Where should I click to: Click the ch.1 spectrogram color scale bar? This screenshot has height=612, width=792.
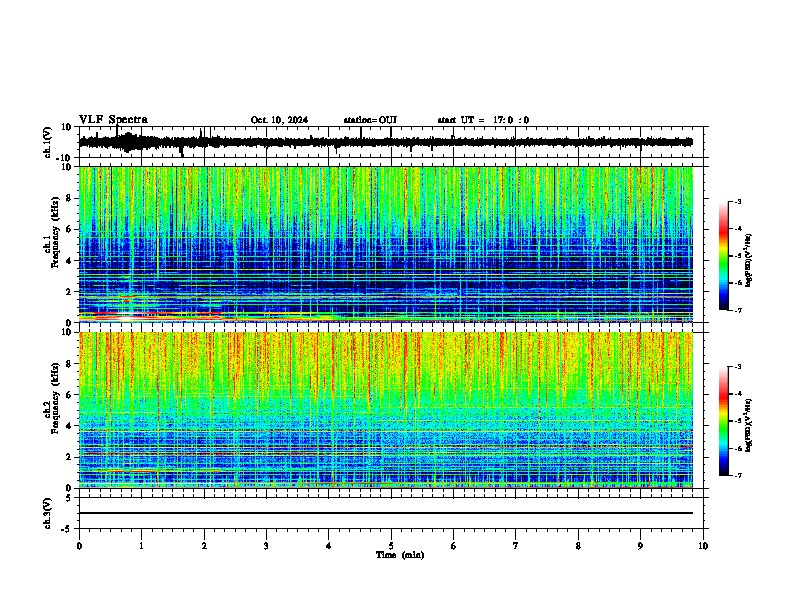723,256
